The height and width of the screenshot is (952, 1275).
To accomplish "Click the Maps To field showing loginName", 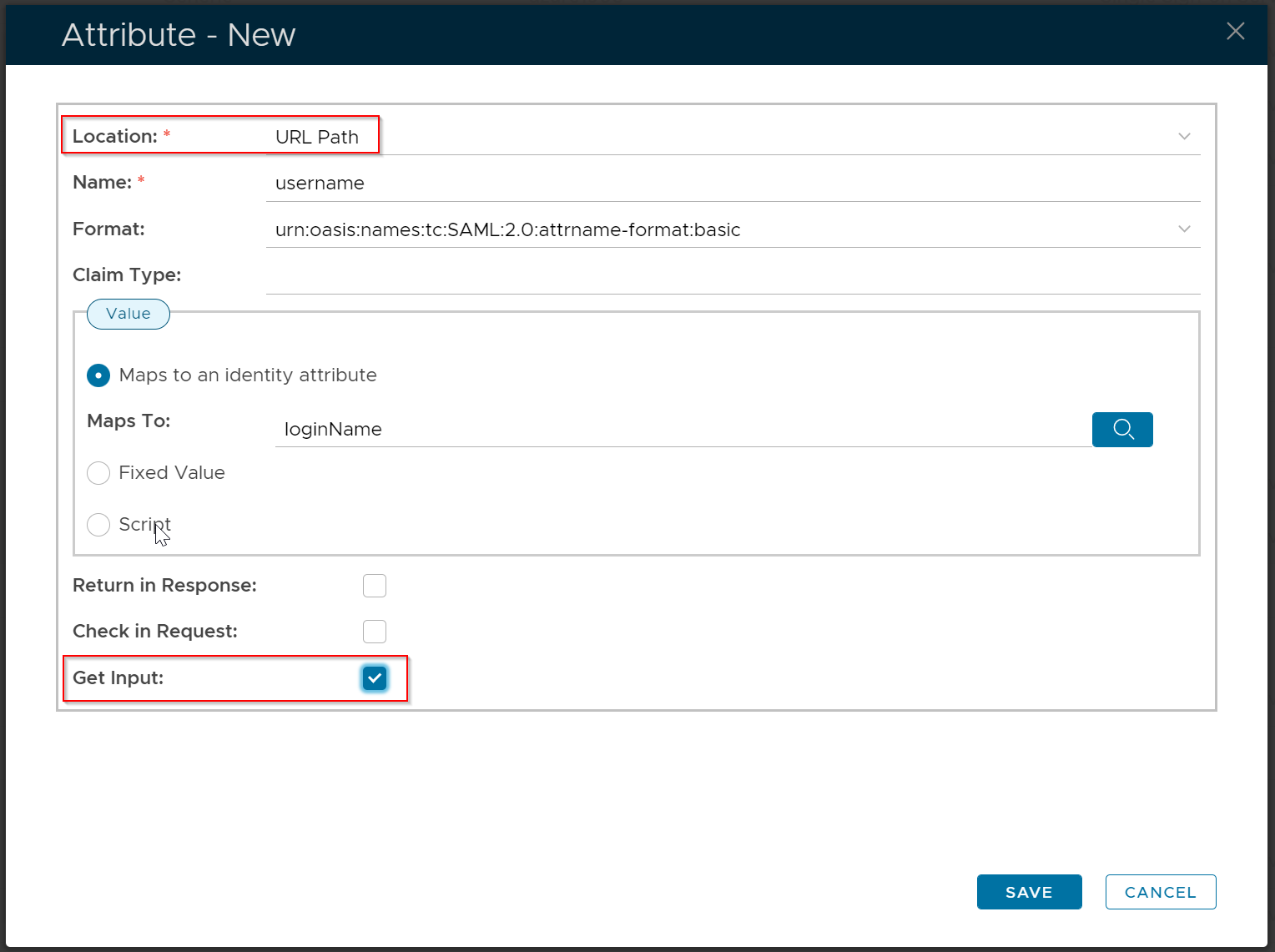I will [681, 430].
